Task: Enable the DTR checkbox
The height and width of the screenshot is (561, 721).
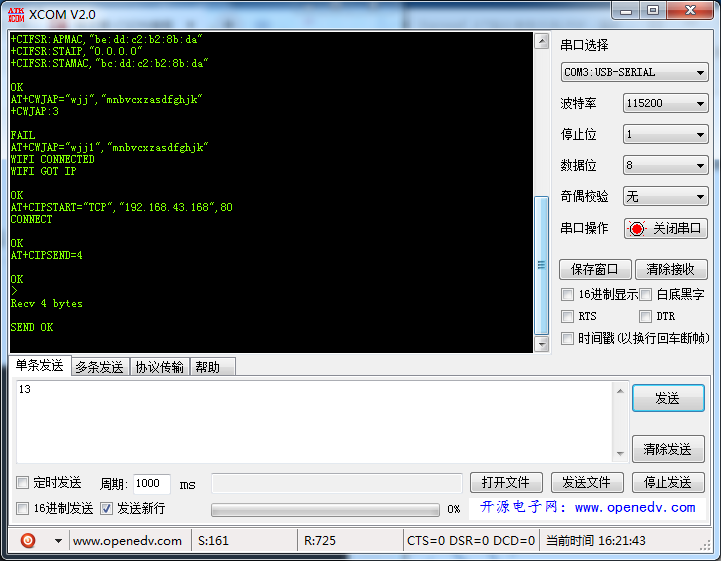Action: click(x=646, y=316)
